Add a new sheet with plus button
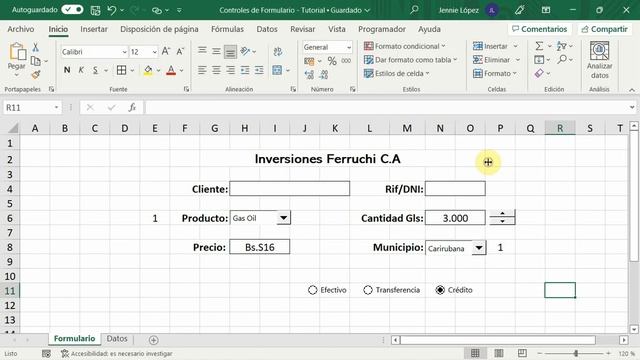640x360 pixels. [x=153, y=340]
